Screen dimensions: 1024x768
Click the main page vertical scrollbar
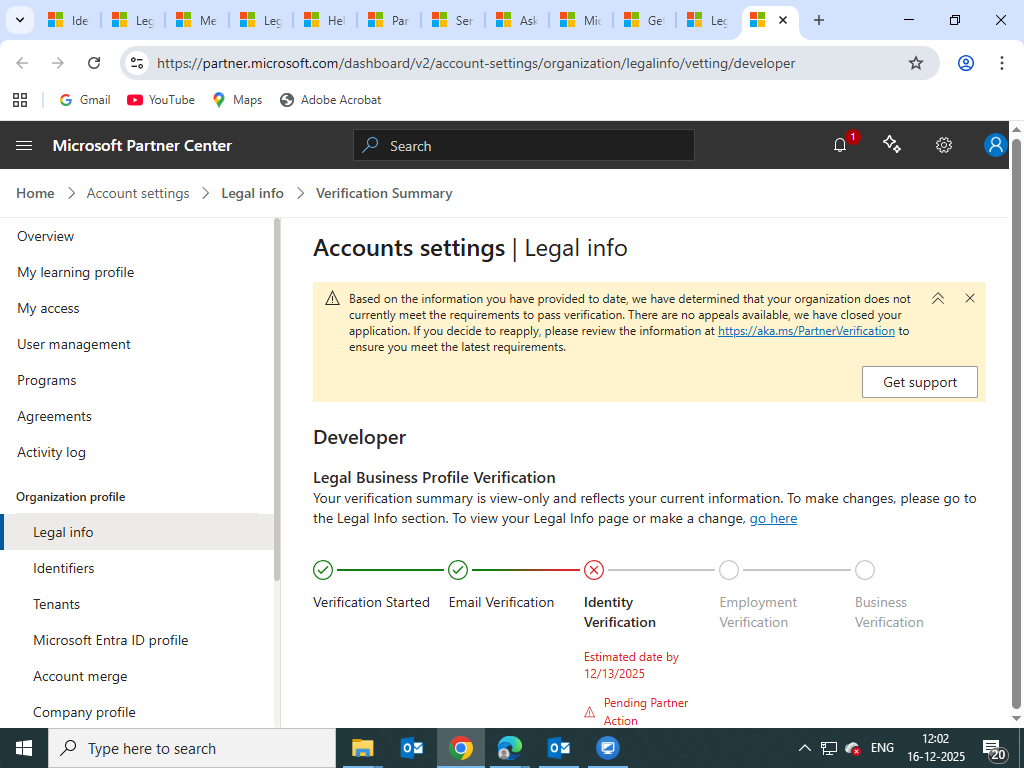click(1016, 423)
